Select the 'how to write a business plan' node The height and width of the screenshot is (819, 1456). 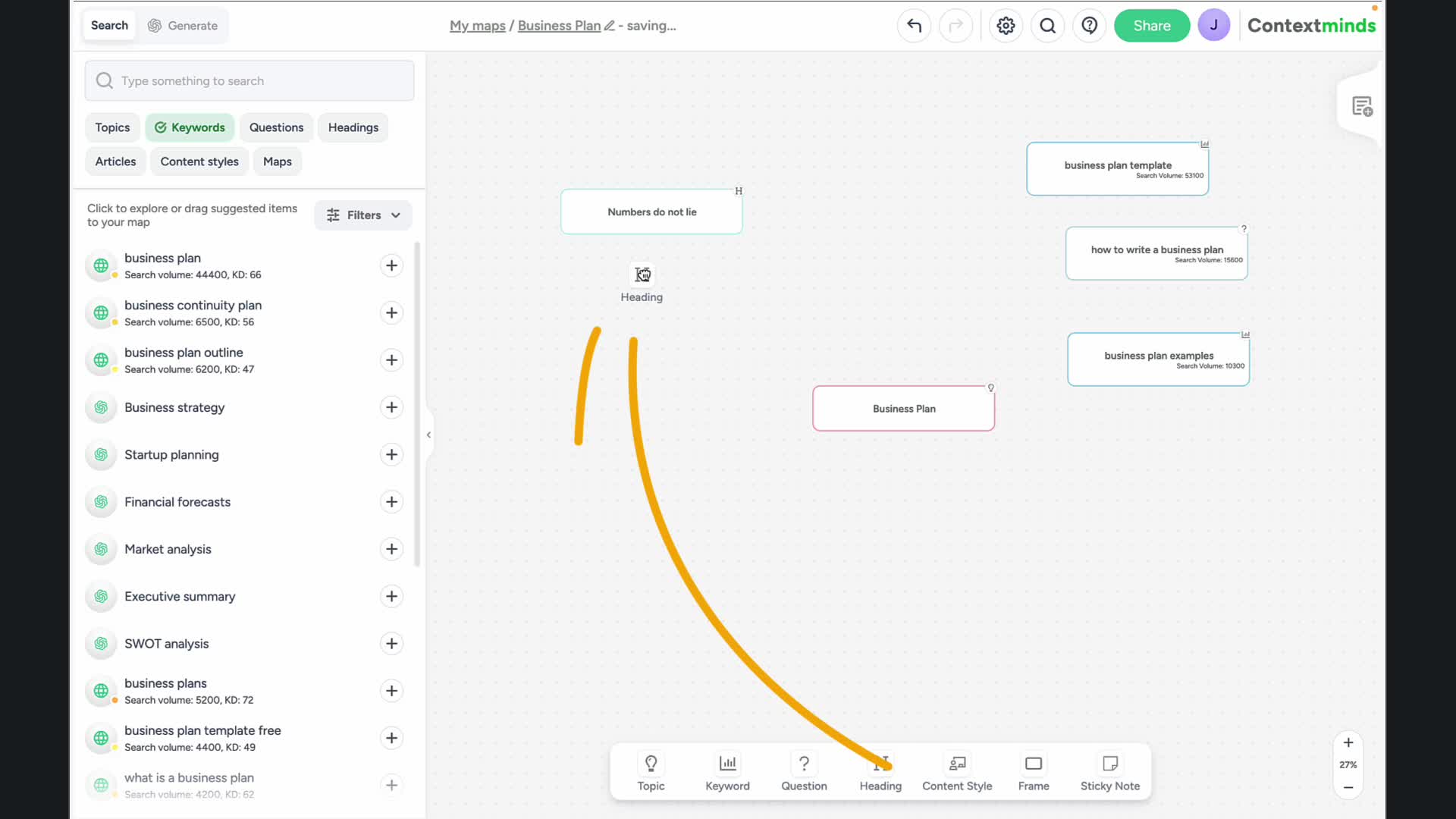coord(1156,253)
